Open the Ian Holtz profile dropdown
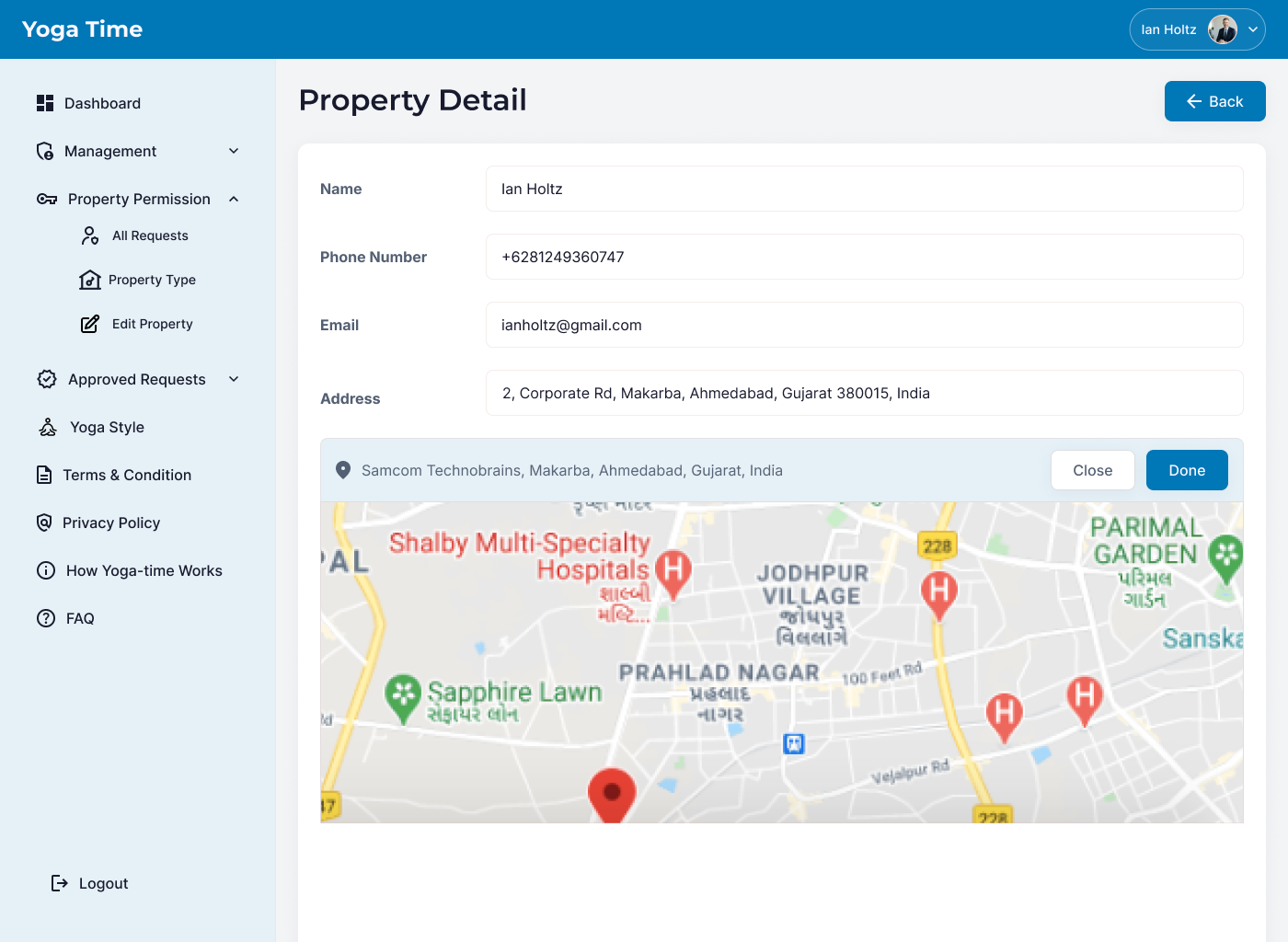Screen dimensions: 1288x942 1197,29
